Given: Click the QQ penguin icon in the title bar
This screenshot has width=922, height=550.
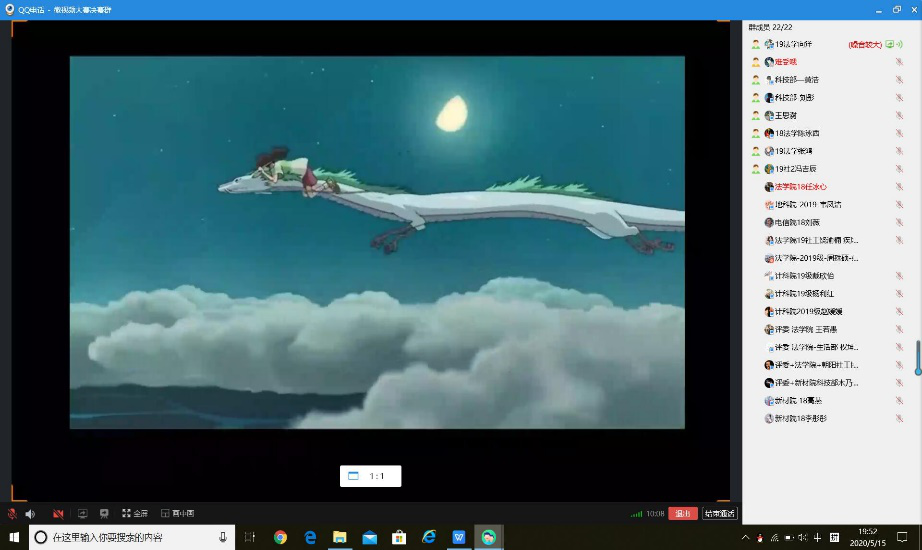Looking at the screenshot, I should (x=9, y=9).
